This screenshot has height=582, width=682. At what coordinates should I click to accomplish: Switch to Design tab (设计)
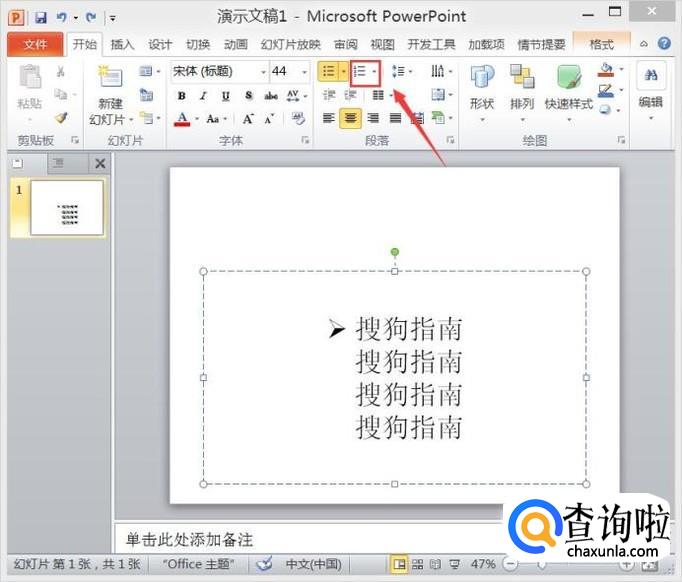160,44
